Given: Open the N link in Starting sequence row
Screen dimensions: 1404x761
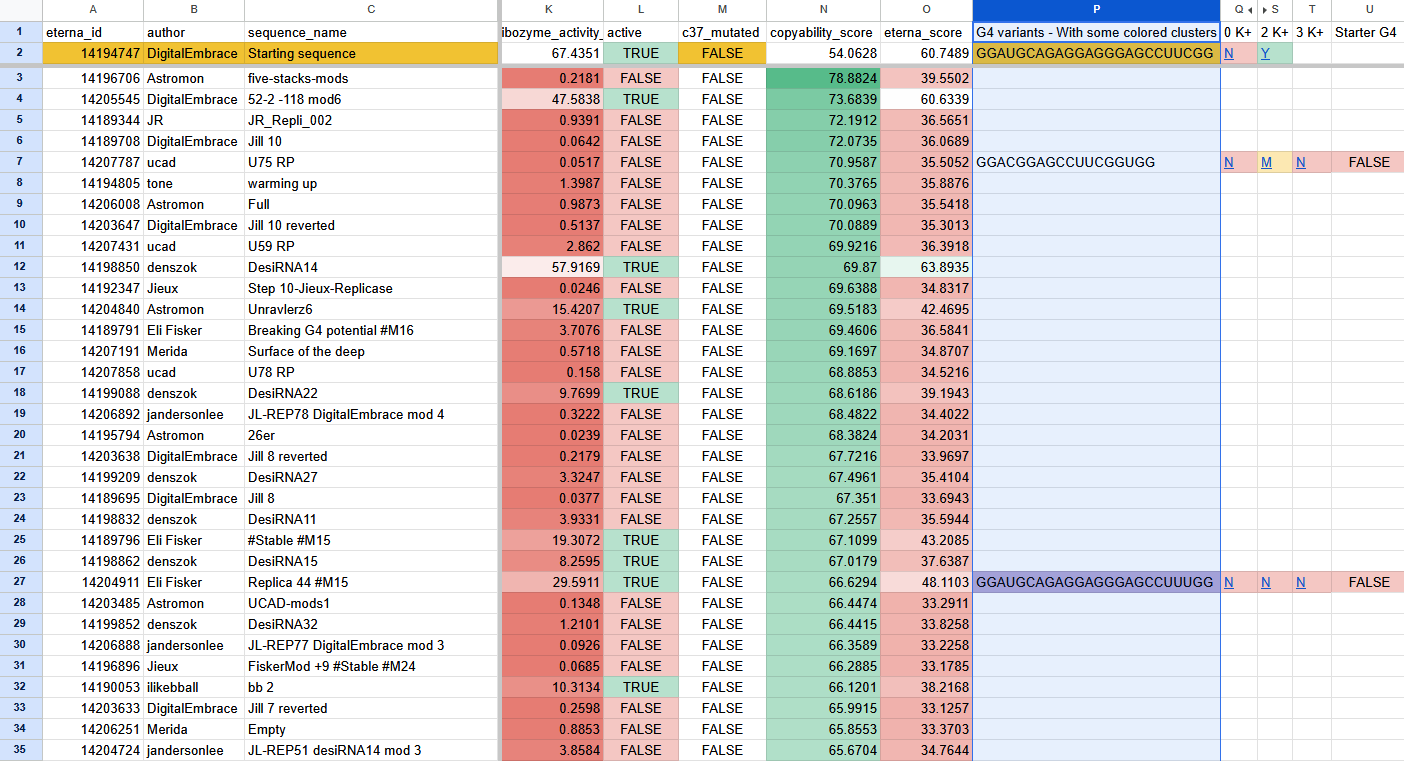Looking at the screenshot, I should [x=1228, y=53].
